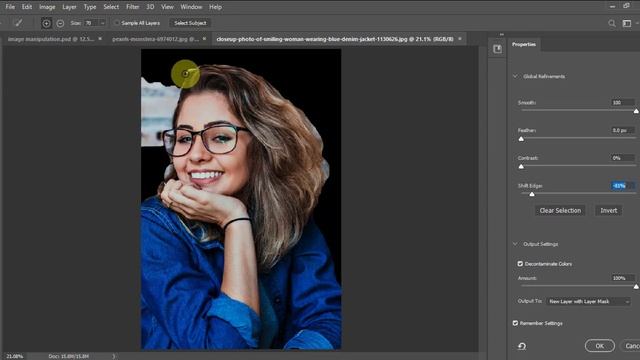Viewport: 640px width, 360px height.
Task: Click the Smooth value field
Action: click(x=622, y=102)
